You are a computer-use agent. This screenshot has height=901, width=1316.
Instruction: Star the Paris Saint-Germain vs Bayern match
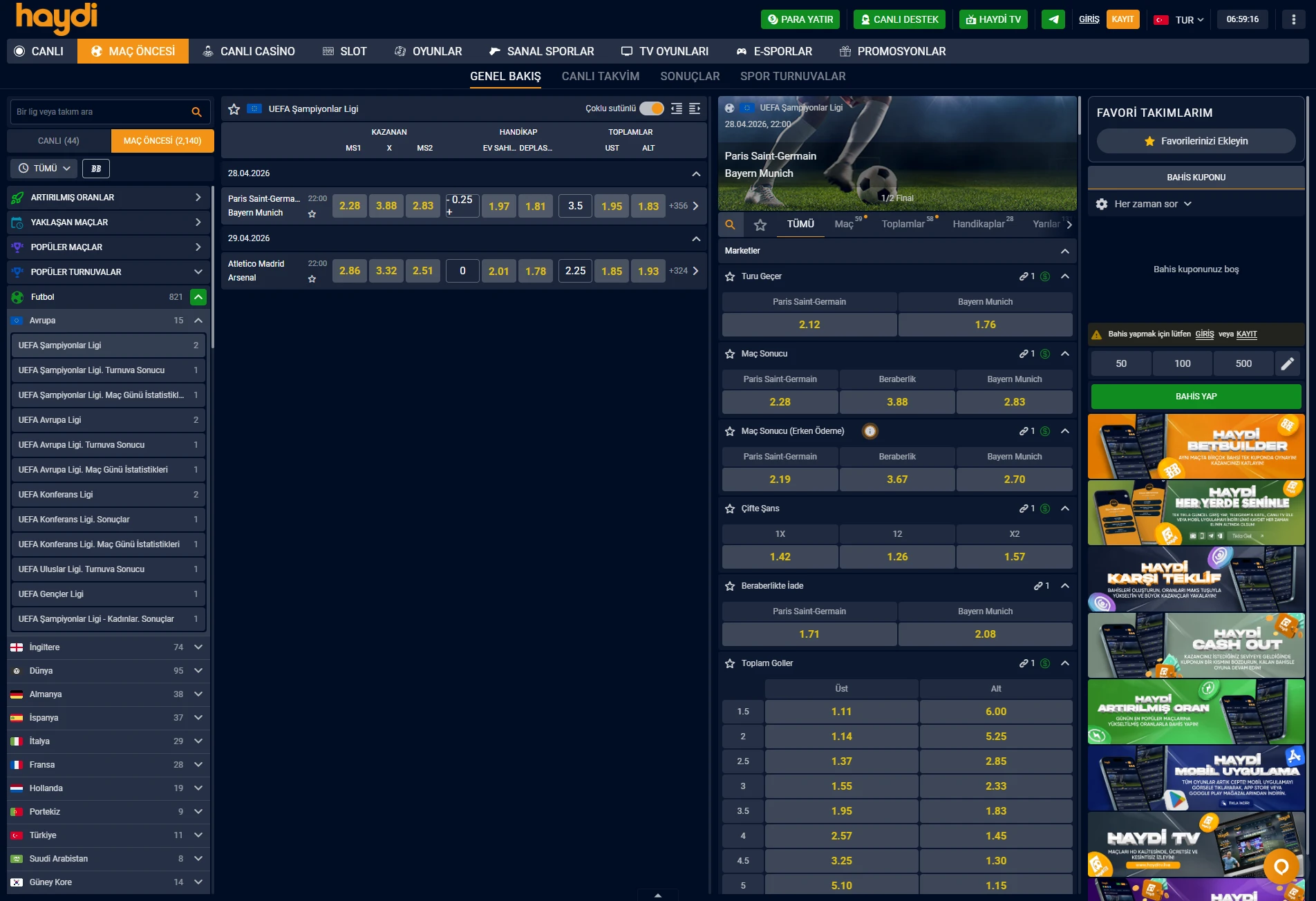(312, 214)
